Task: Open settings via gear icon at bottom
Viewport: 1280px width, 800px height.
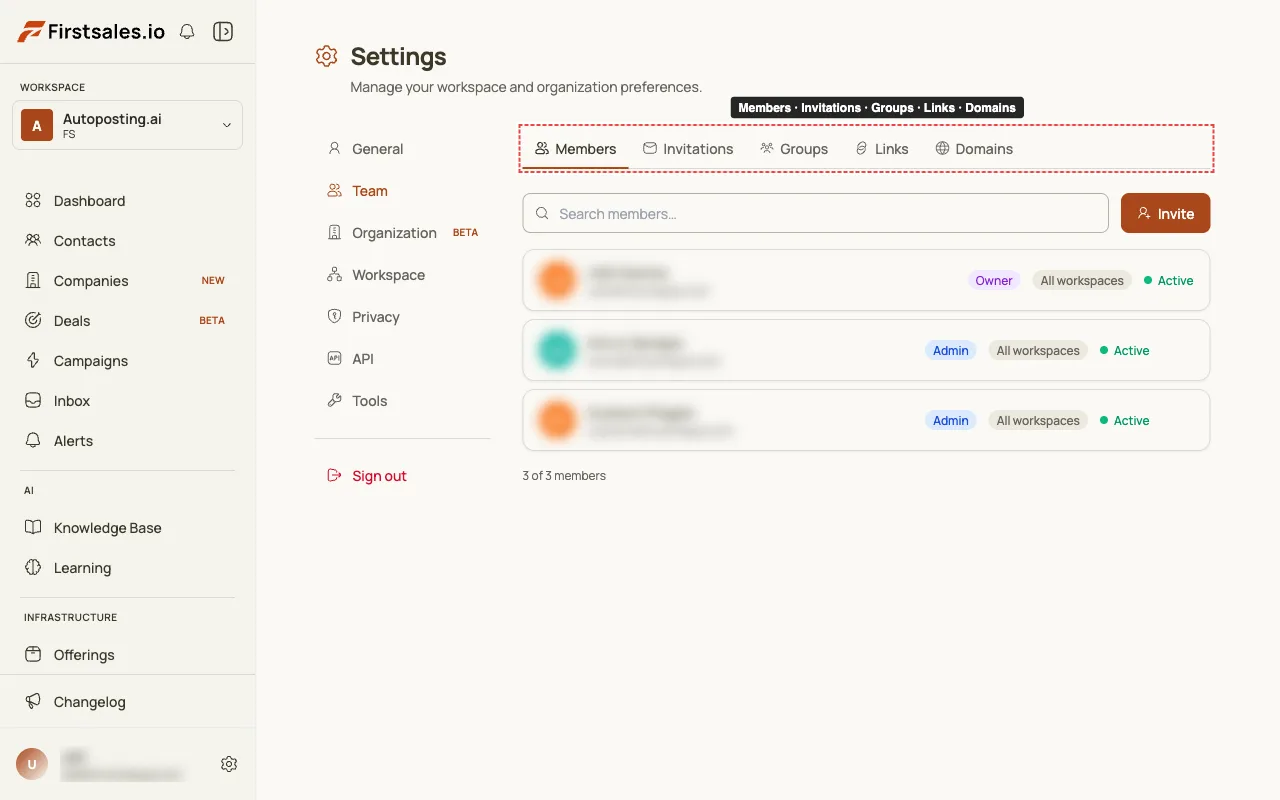Action: point(229,764)
